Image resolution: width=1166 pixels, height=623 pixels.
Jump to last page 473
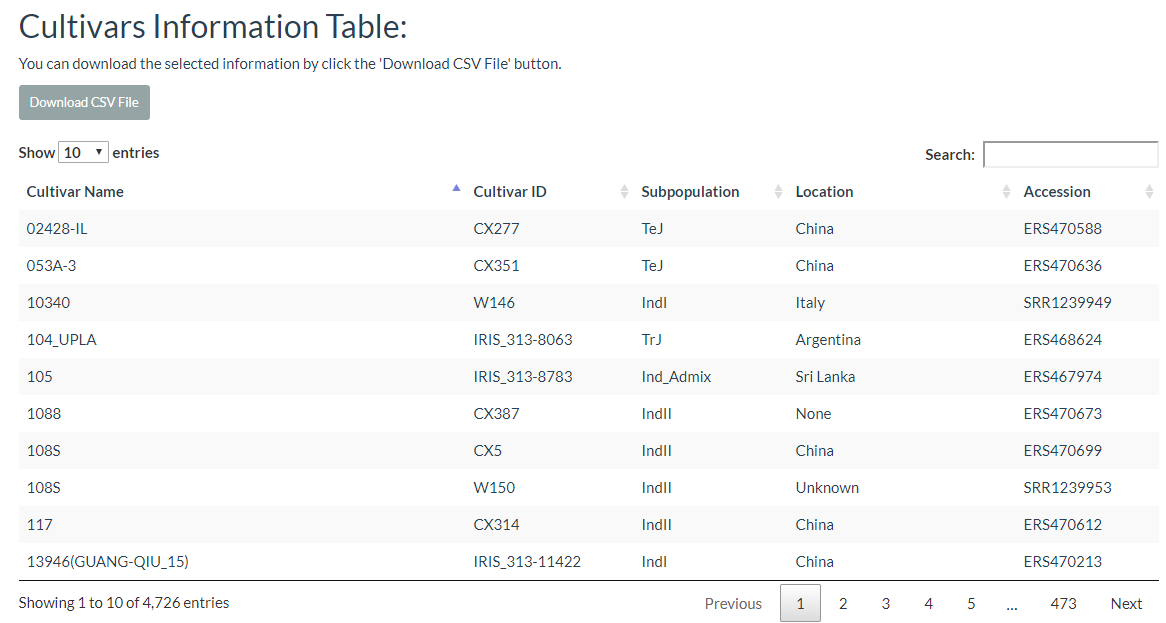click(x=1063, y=604)
